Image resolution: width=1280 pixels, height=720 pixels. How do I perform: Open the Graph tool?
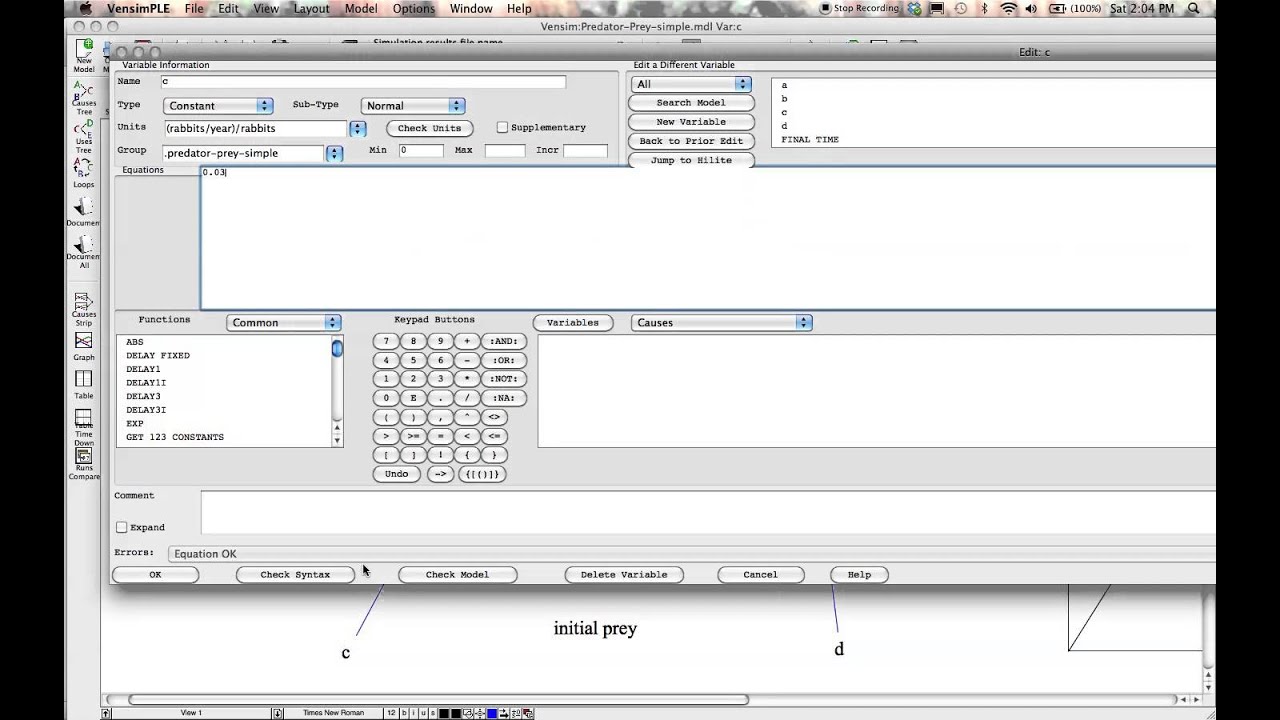point(84,347)
